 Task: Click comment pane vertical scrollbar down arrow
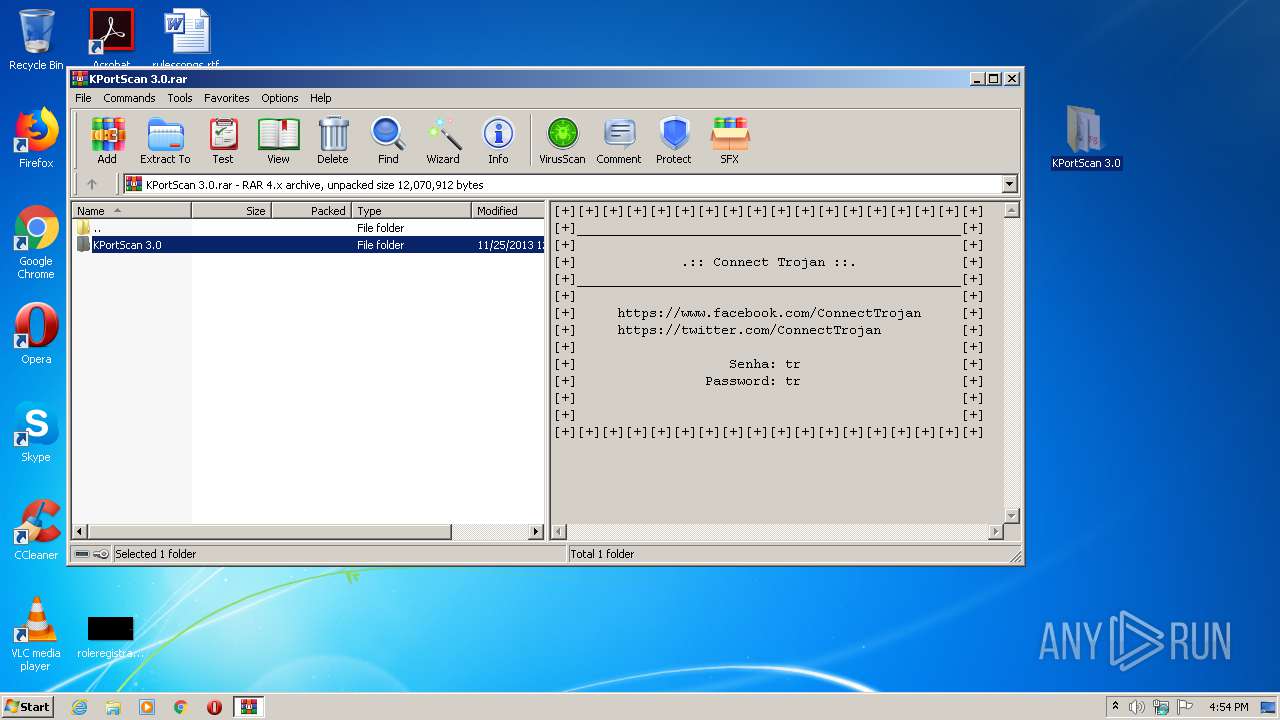coord(1011,516)
